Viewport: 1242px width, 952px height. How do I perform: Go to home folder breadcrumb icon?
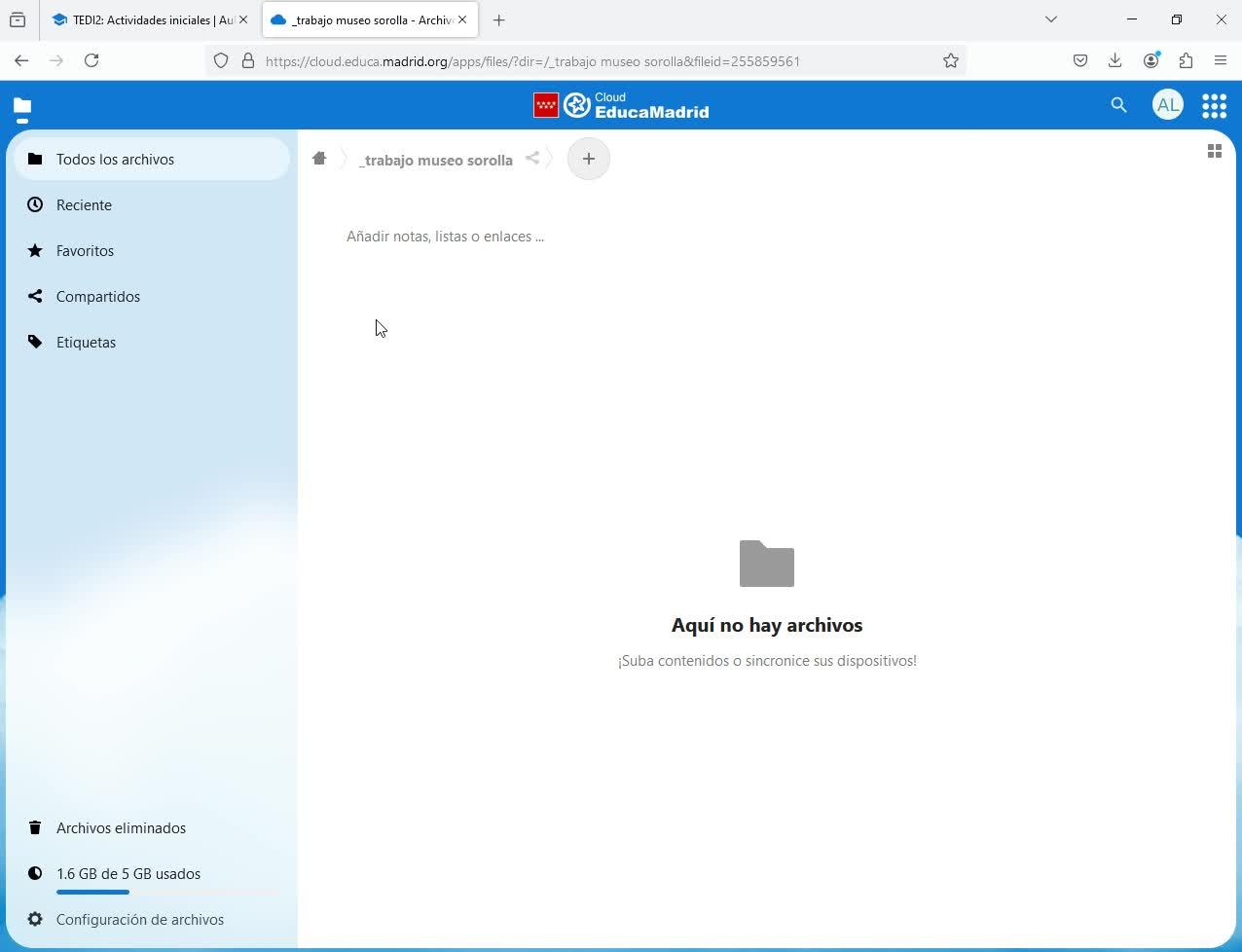point(319,159)
